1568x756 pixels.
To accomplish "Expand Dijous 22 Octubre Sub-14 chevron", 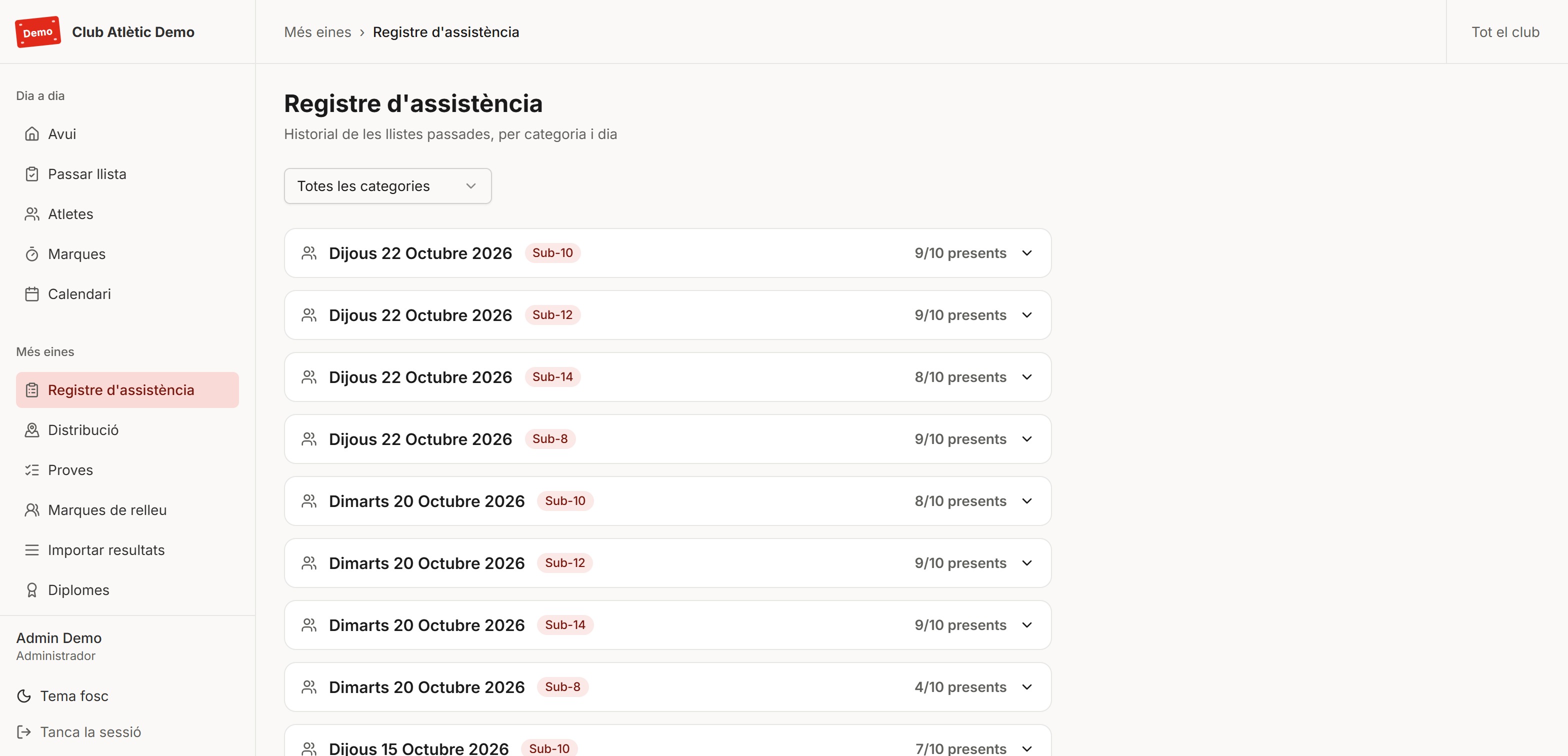I will click(x=1027, y=377).
